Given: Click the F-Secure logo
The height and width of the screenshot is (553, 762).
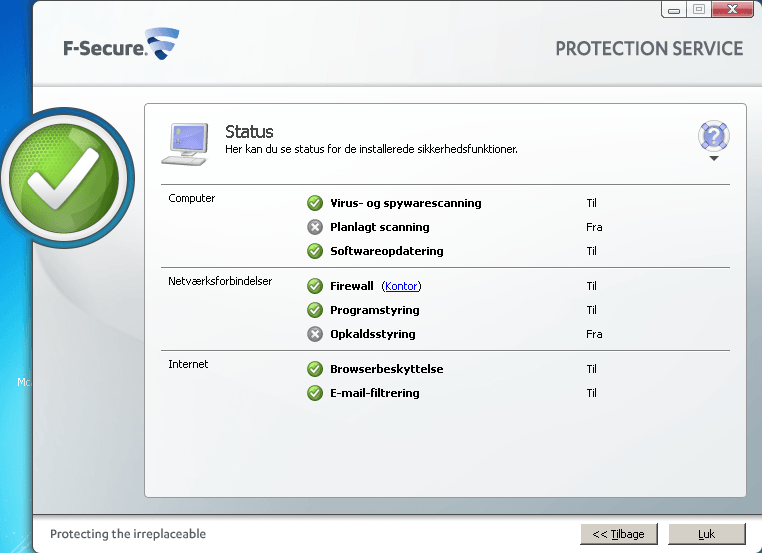Looking at the screenshot, I should pos(121,44).
